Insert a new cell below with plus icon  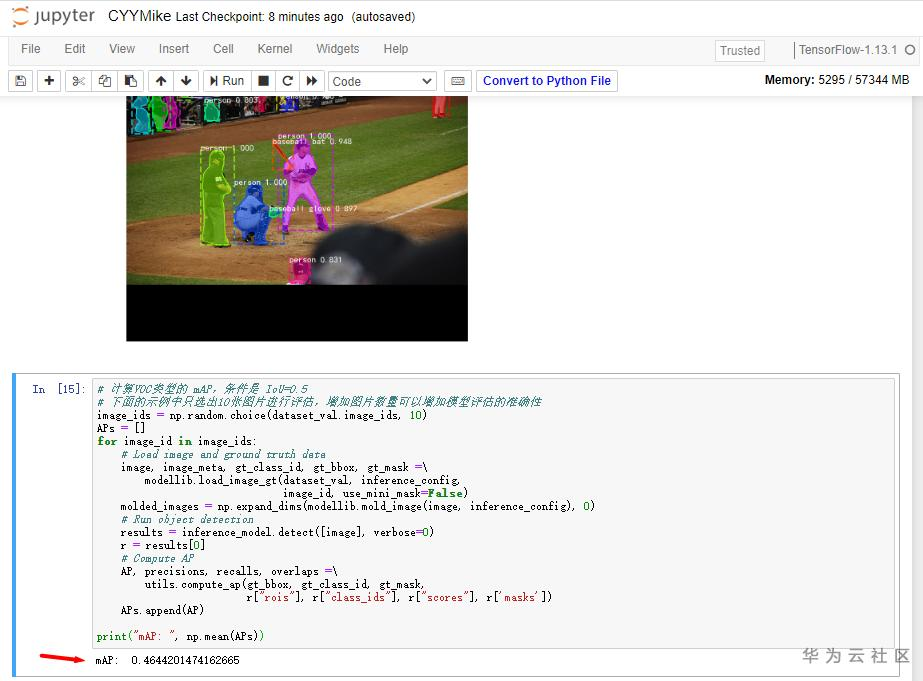[x=49, y=81]
